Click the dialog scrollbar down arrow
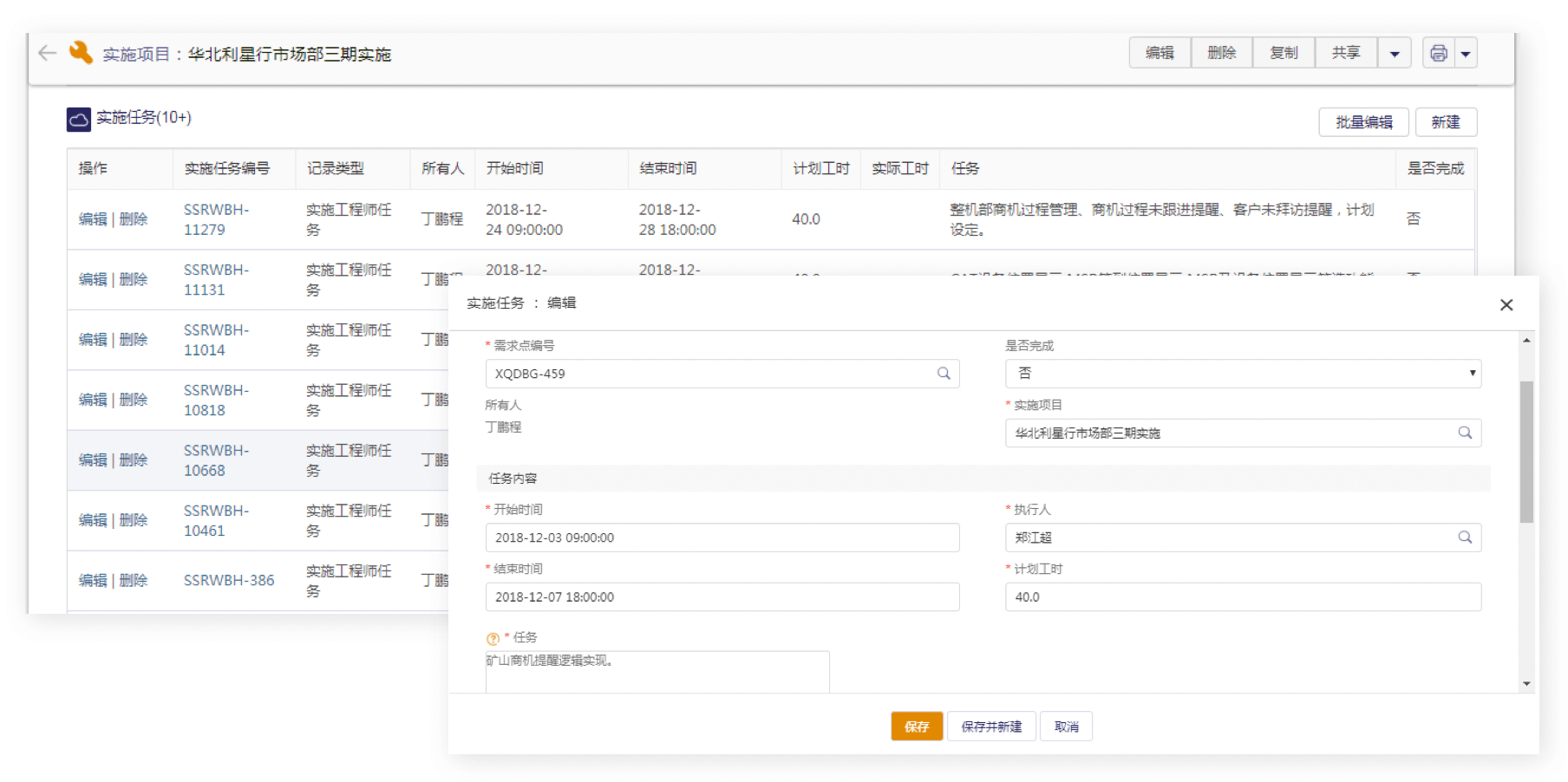This screenshot has width=1568, height=782. 1526,684
